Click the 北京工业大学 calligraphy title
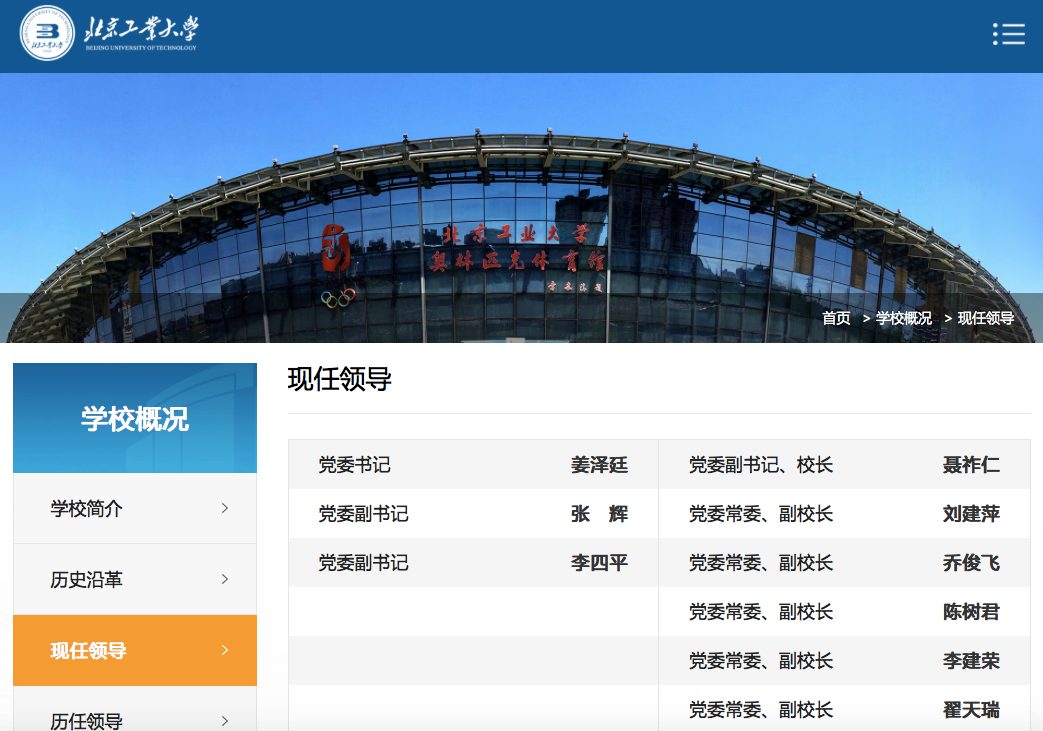The image size is (1043, 731). click(141, 29)
